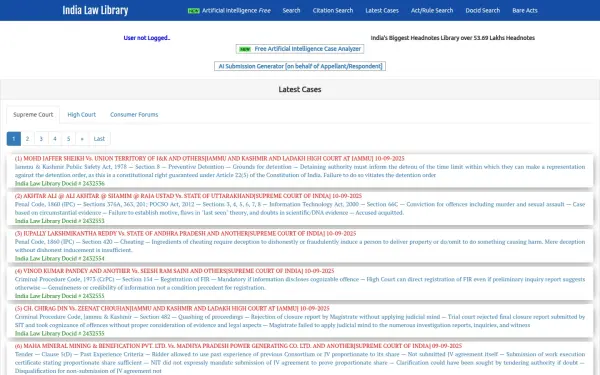600x375 pixels.
Task: Click the Tender Clause 5(D) headnote
Action: click(x=300, y=362)
